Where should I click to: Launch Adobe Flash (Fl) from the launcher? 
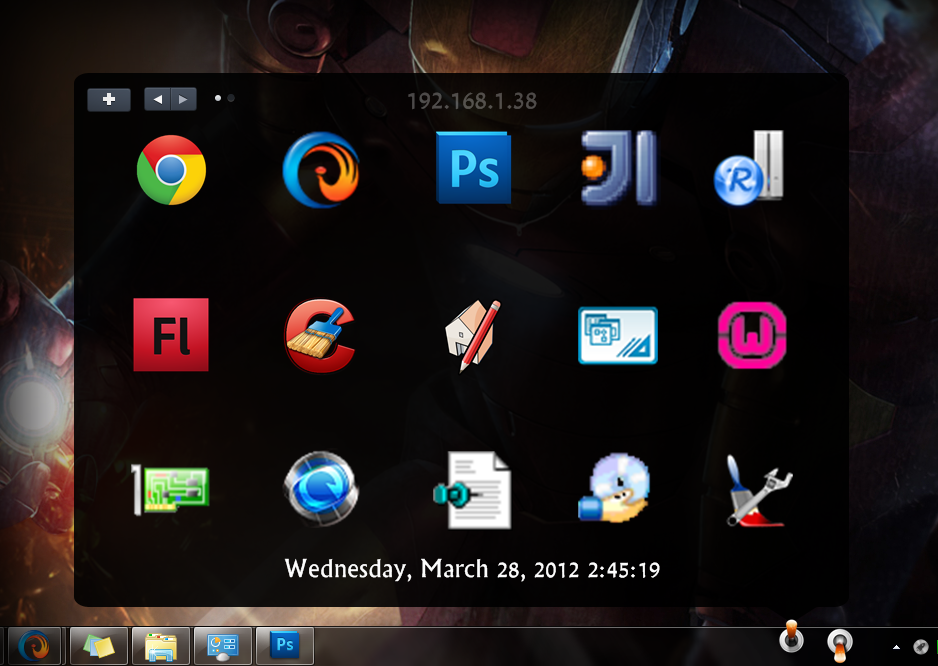171,334
